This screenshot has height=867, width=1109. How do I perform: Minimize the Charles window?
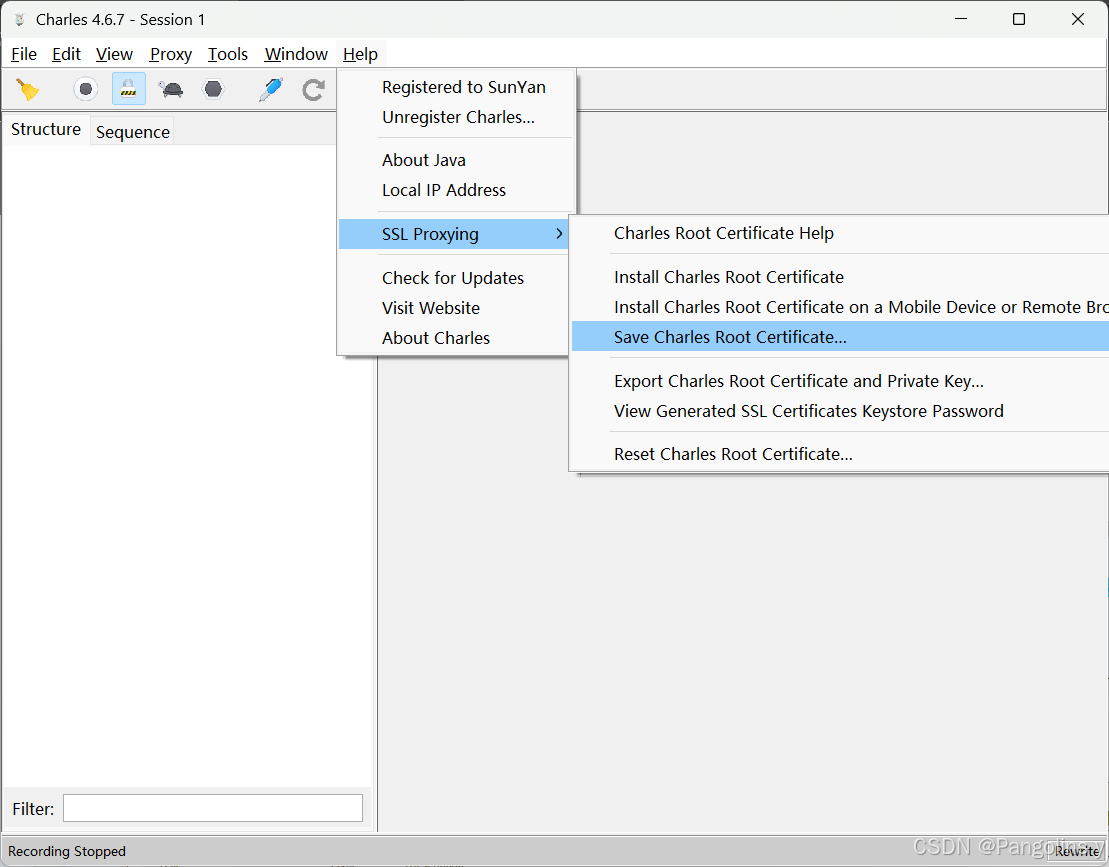(x=960, y=19)
